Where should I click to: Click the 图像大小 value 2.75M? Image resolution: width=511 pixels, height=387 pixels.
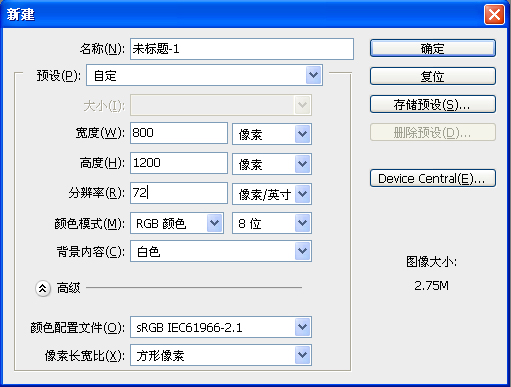coord(431,286)
